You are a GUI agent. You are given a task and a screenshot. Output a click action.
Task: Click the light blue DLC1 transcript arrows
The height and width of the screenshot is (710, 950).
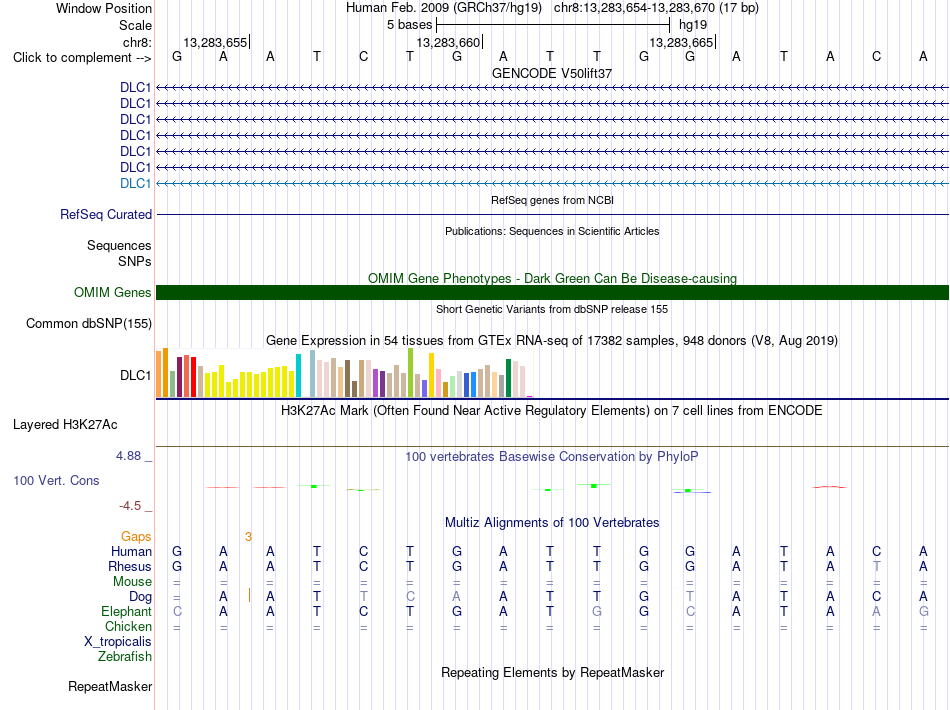pyautogui.click(x=552, y=184)
